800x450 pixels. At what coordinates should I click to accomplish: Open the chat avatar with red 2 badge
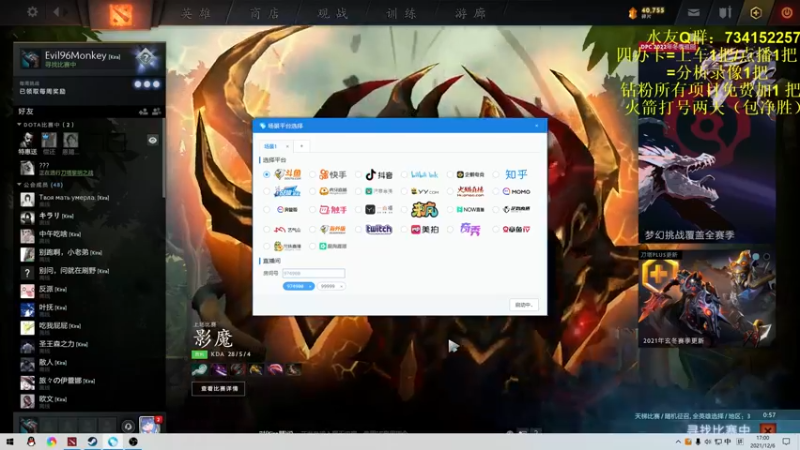click(149, 425)
